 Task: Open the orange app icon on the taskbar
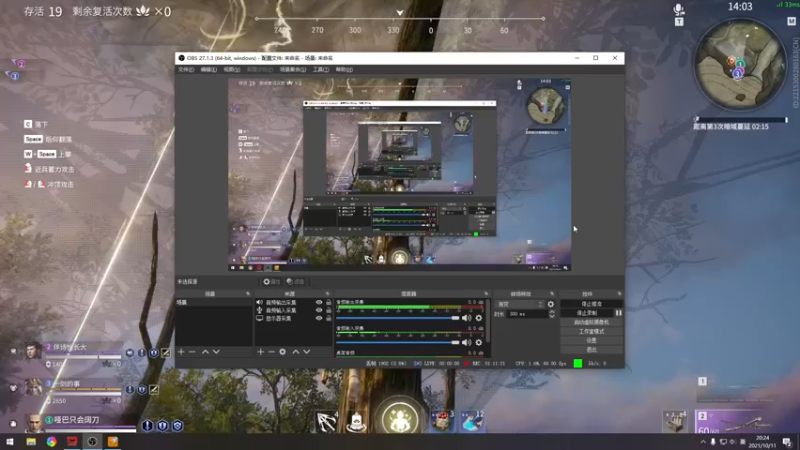point(113,442)
